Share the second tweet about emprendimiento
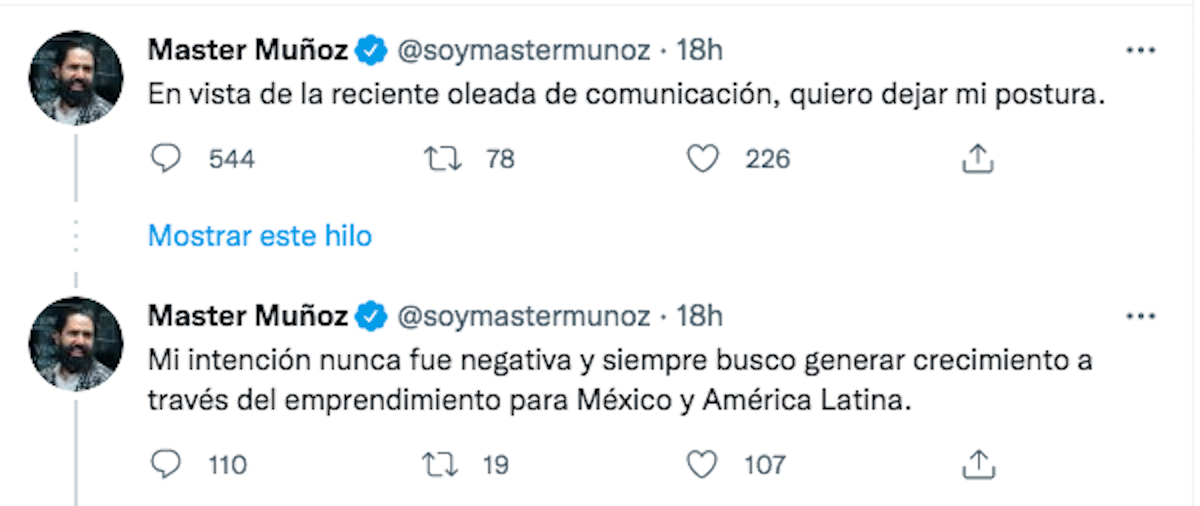The width and height of the screenshot is (1200, 506). pyautogui.click(x=976, y=464)
